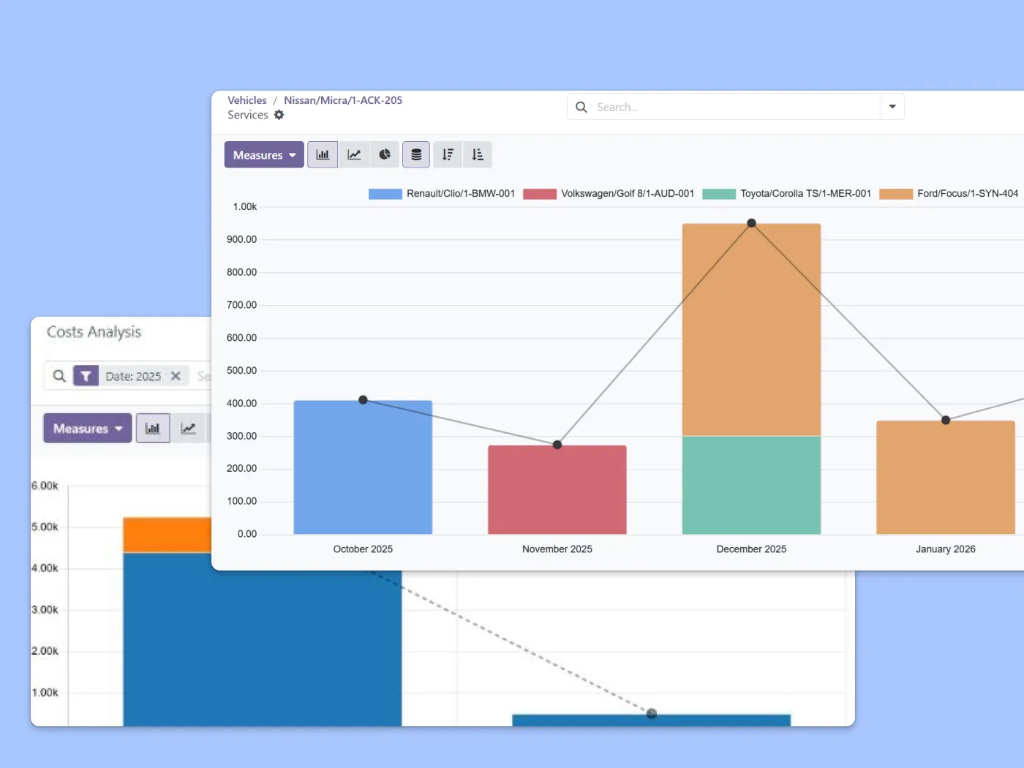Switch Services graph to pie chart view
Screen dimensions: 1024x768
coord(385,154)
